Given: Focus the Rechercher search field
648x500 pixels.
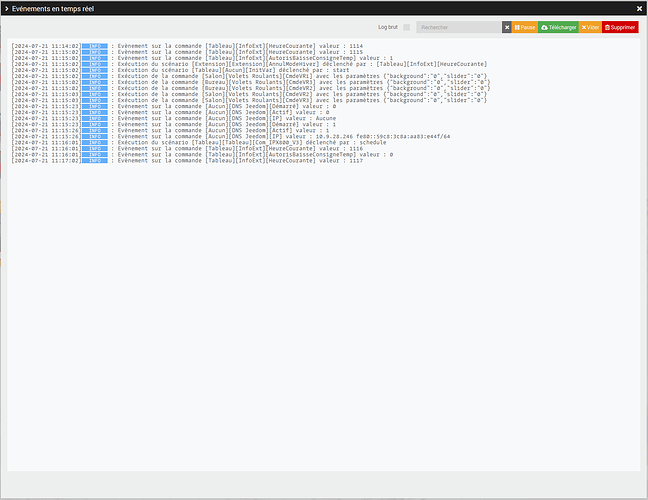Looking at the screenshot, I should tap(459, 27).
